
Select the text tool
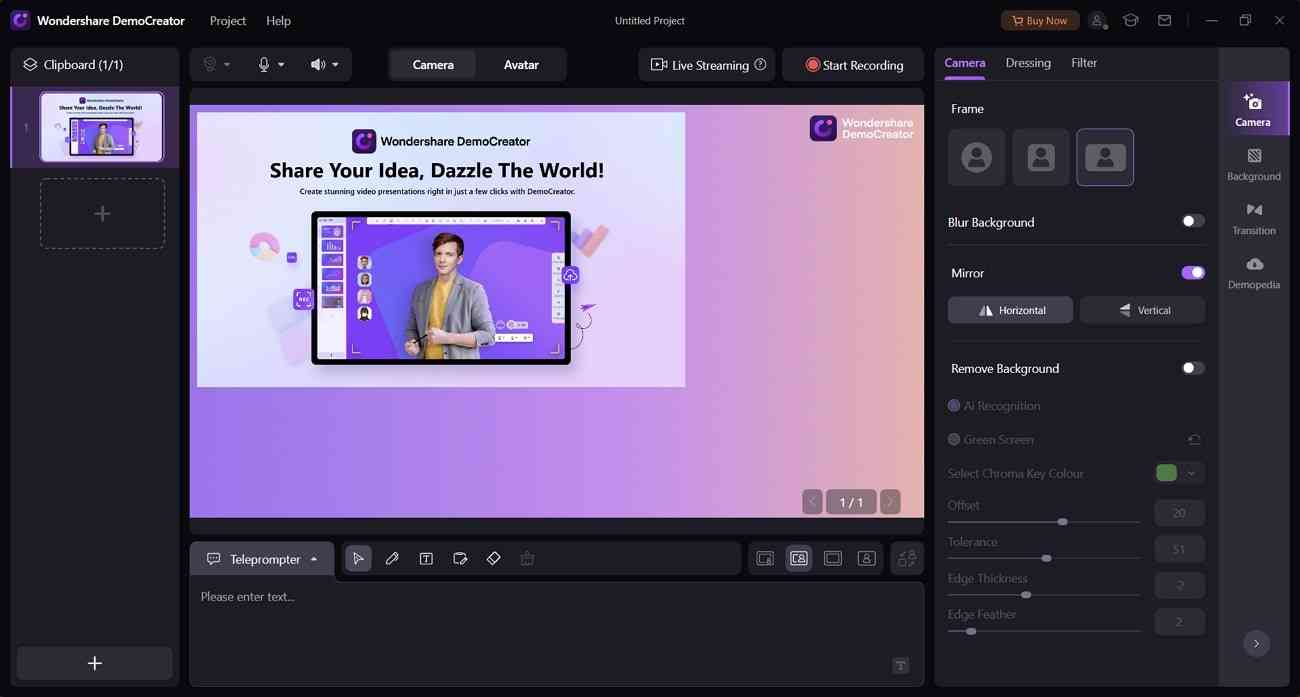pyautogui.click(x=426, y=559)
